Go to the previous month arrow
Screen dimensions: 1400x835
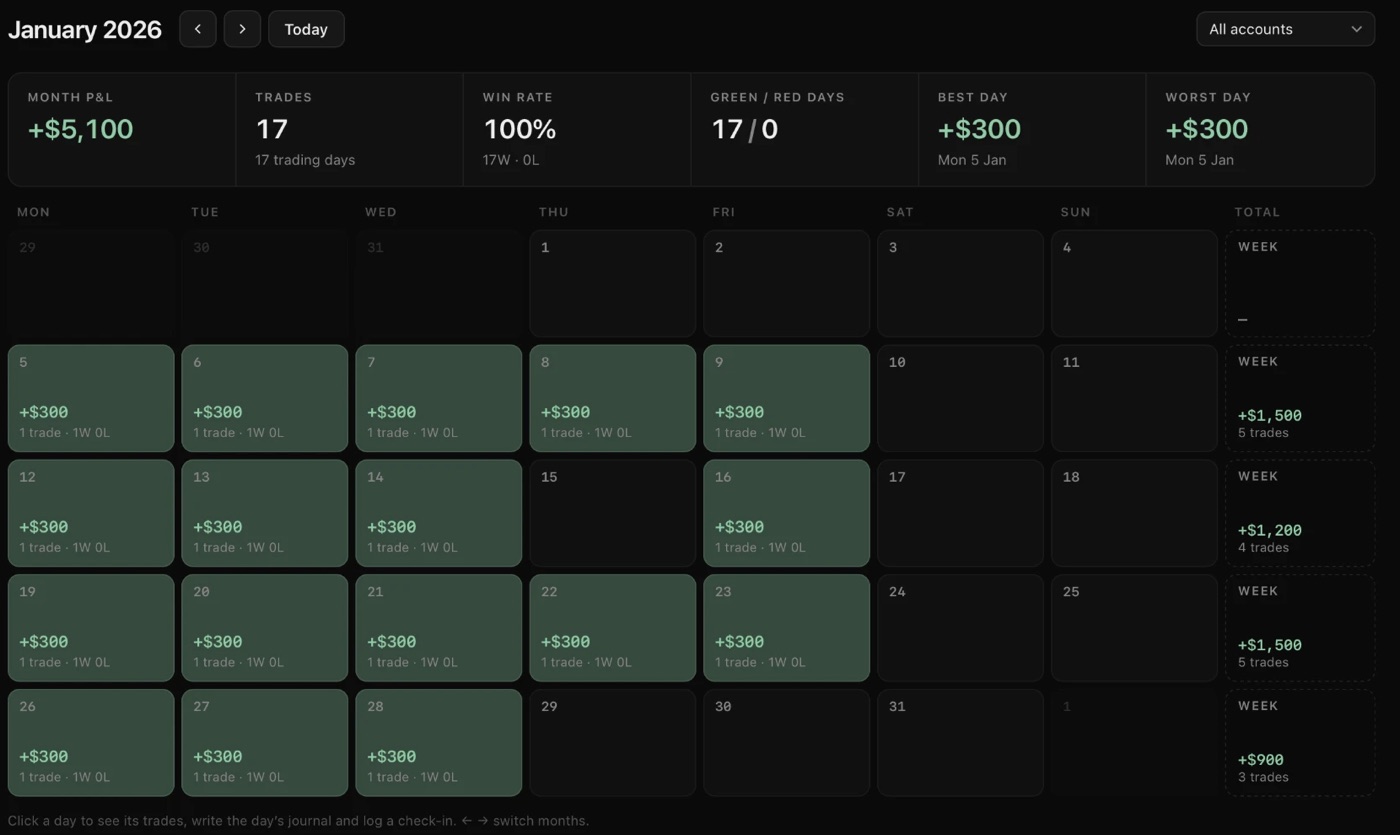tap(198, 29)
